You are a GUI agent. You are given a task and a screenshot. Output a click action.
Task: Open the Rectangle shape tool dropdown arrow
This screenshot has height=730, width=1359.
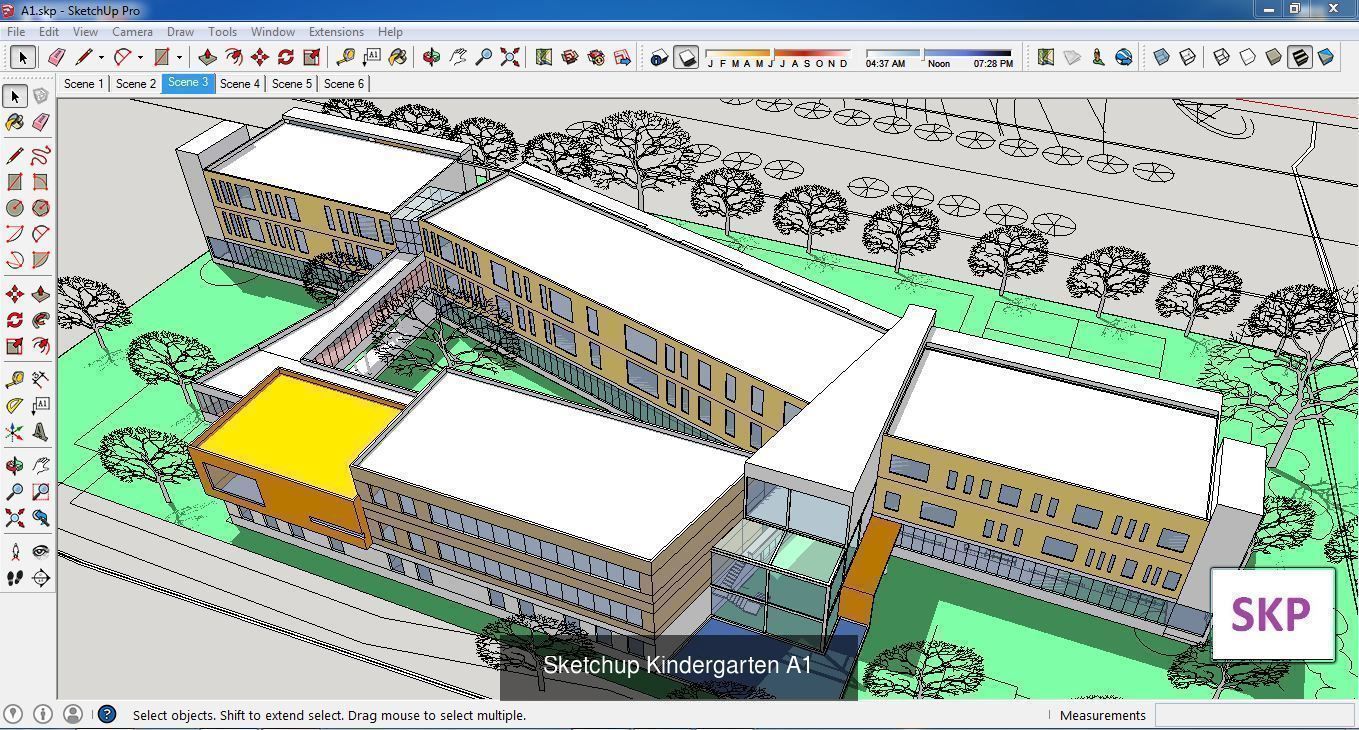point(179,57)
